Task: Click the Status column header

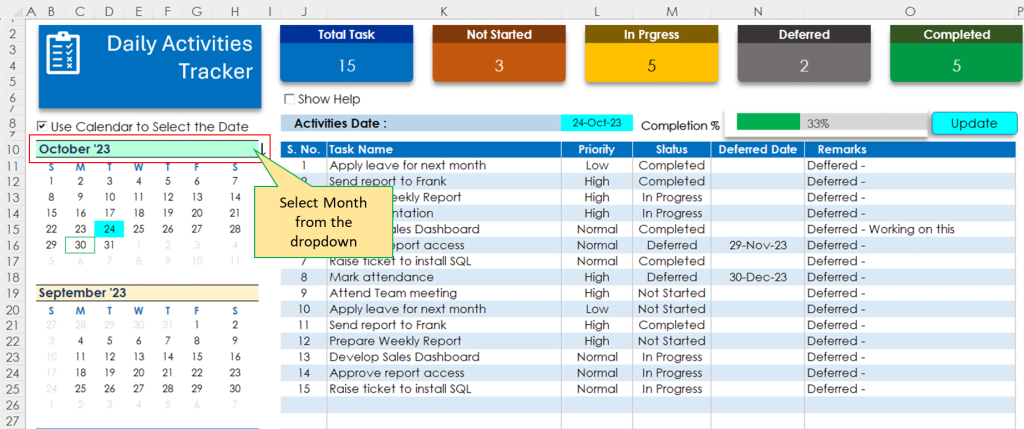Action: pyautogui.click(x=671, y=150)
